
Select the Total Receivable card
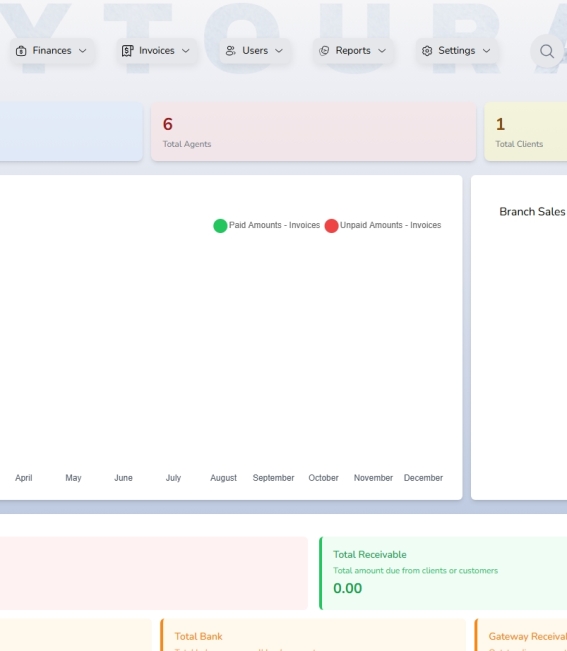pos(443,573)
